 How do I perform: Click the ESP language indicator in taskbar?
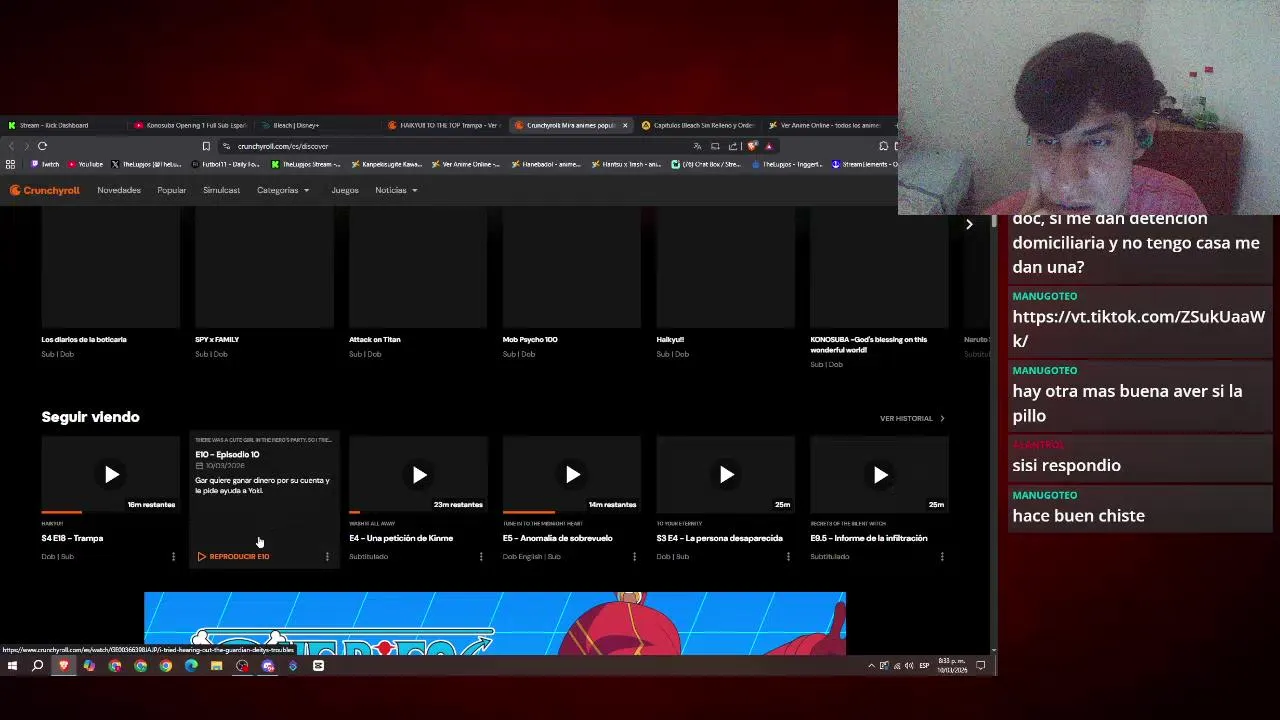[x=924, y=666]
